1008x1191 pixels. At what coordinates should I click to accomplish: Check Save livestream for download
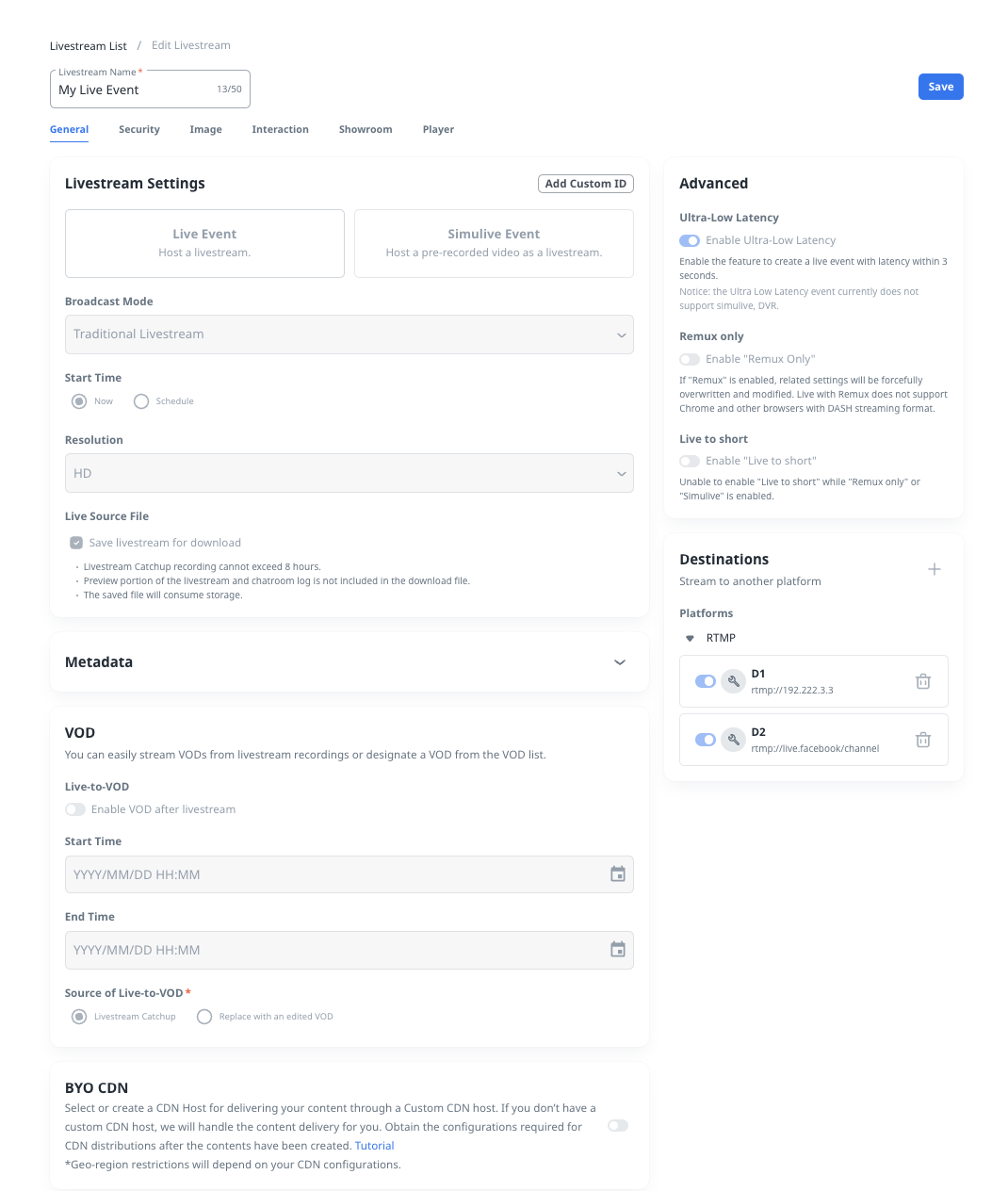click(x=76, y=543)
